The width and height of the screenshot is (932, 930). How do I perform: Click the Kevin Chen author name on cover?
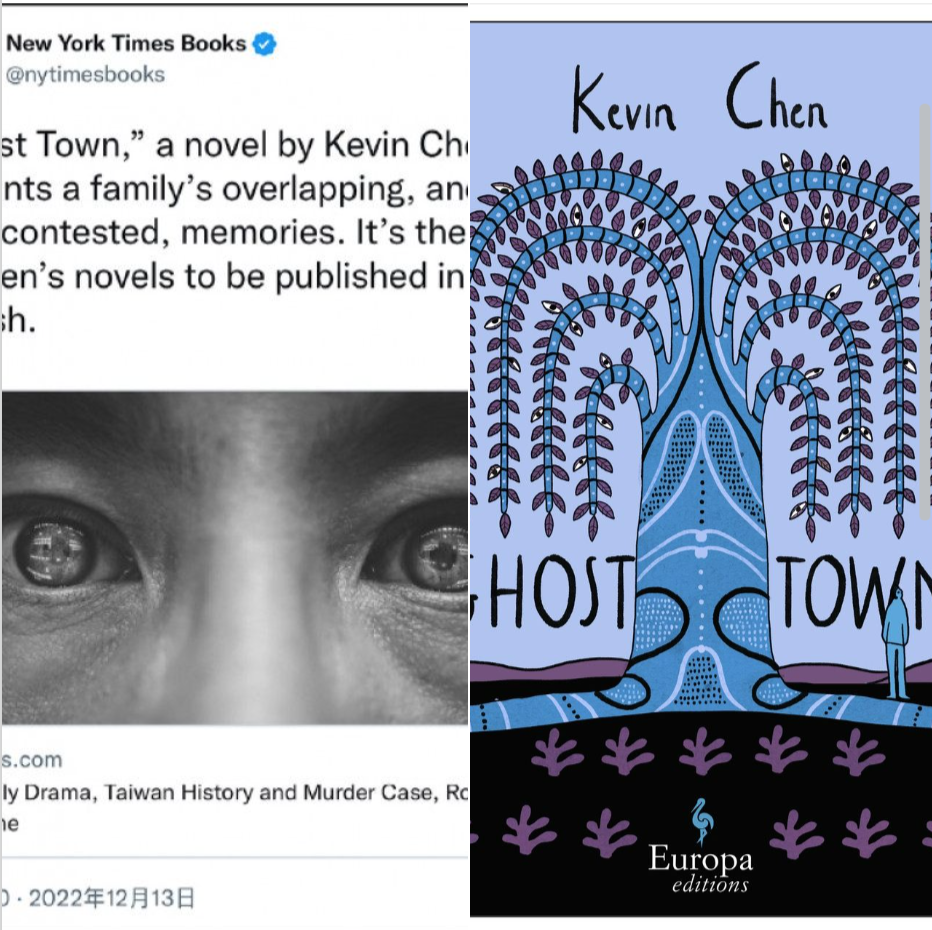tap(700, 99)
